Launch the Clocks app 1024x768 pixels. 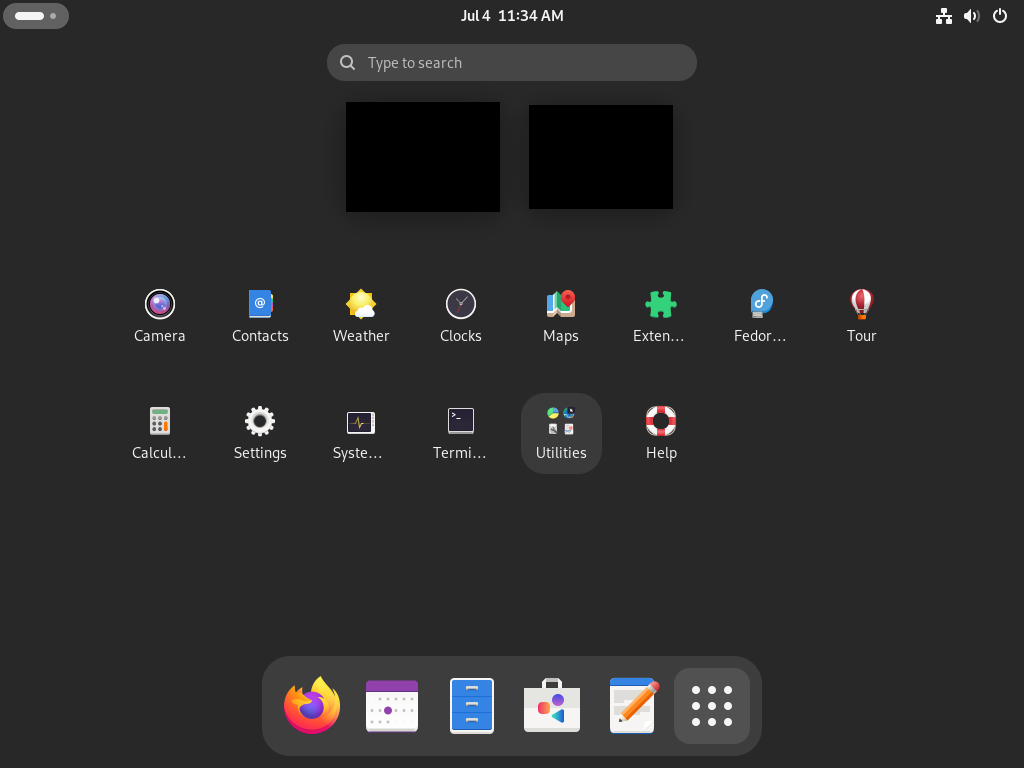point(460,316)
